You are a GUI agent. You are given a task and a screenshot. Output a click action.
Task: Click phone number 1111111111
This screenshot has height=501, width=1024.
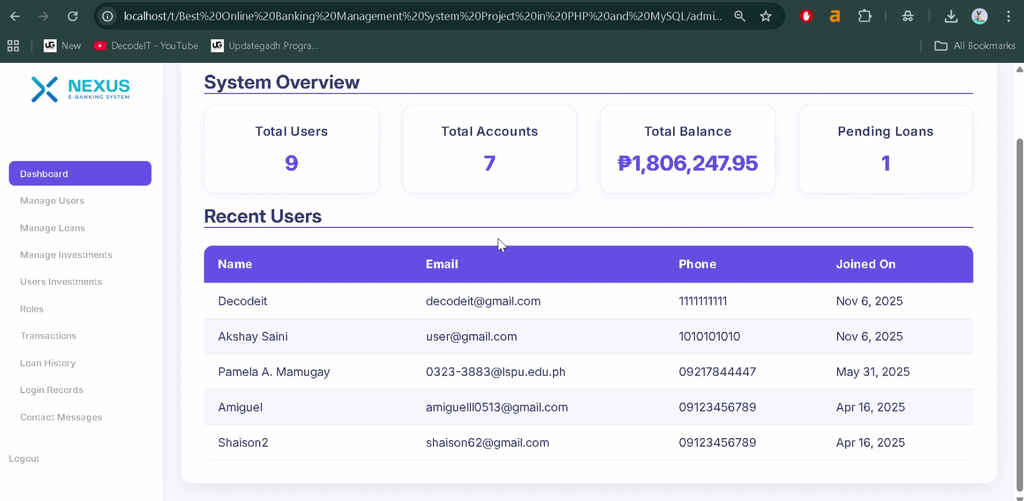(x=703, y=301)
